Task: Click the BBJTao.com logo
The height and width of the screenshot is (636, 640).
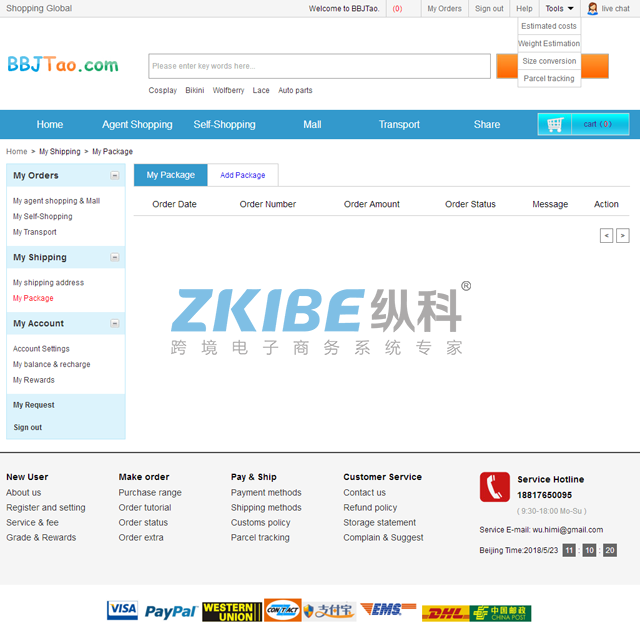Action: (x=63, y=64)
